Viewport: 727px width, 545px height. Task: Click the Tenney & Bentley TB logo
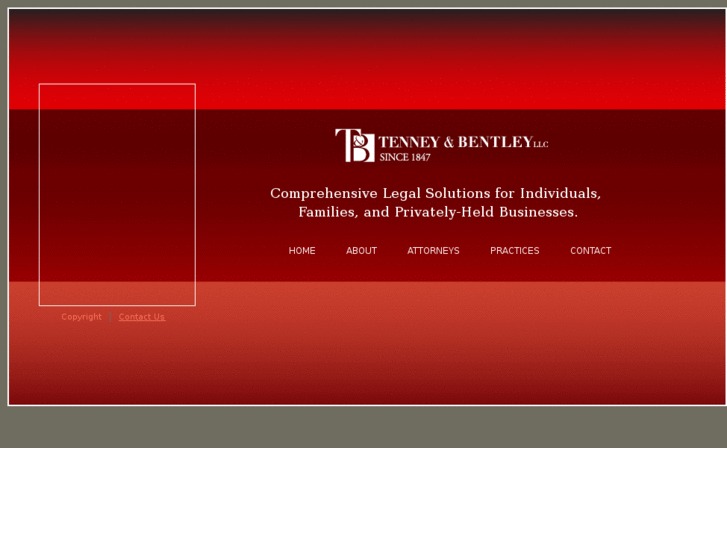click(355, 145)
